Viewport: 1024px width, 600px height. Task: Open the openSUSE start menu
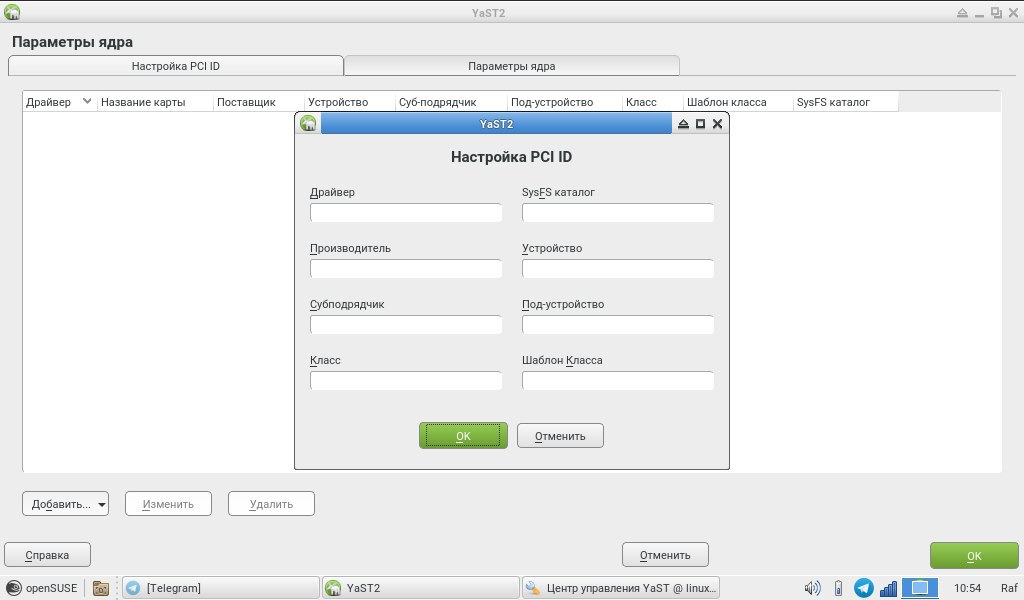(42, 588)
